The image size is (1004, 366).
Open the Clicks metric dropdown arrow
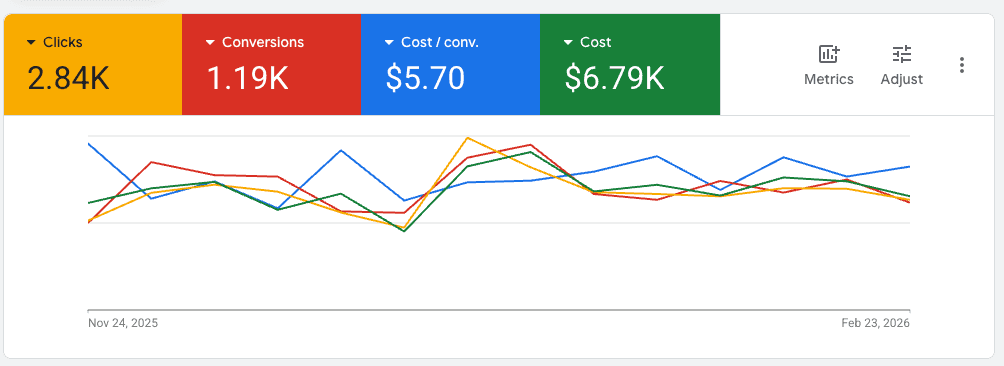[31, 42]
